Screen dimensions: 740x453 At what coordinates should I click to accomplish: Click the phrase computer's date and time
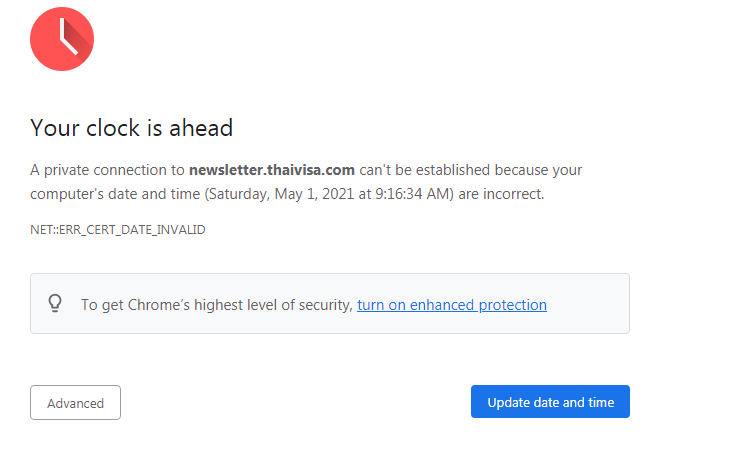(x=115, y=194)
